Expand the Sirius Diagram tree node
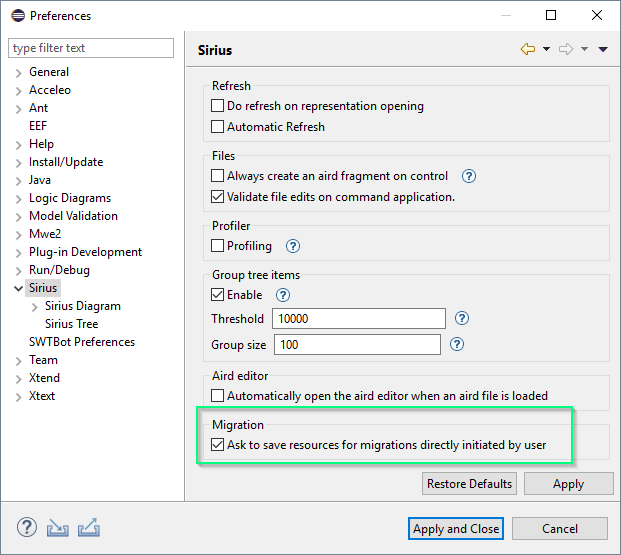This screenshot has height=555, width=621. click(35, 307)
